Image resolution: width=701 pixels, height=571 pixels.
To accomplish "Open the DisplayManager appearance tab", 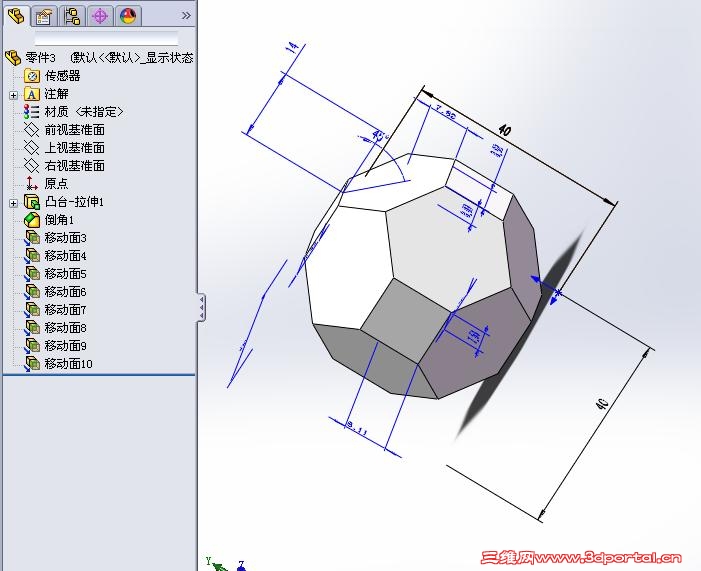I will tap(128, 17).
